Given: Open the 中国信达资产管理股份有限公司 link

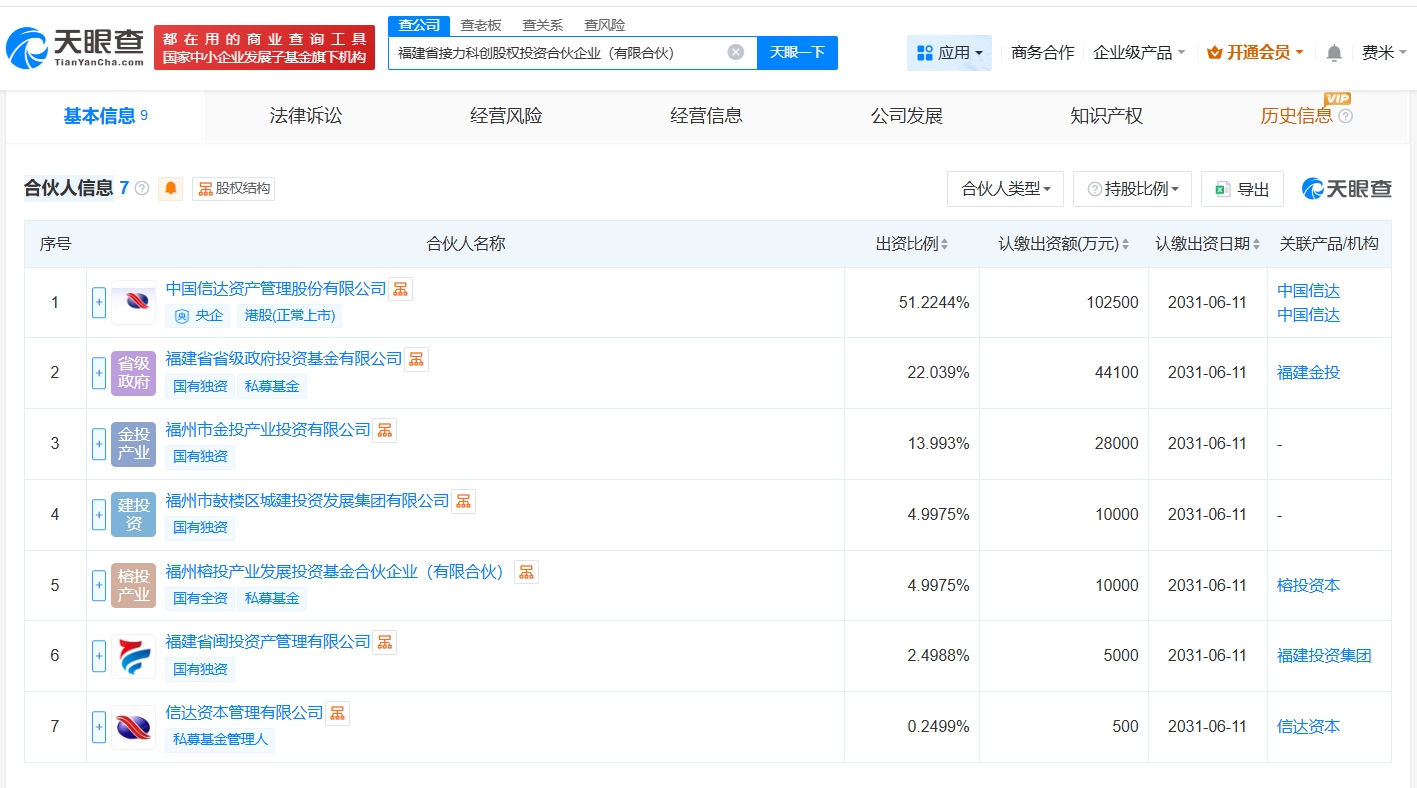Looking at the screenshot, I should pos(276,289).
